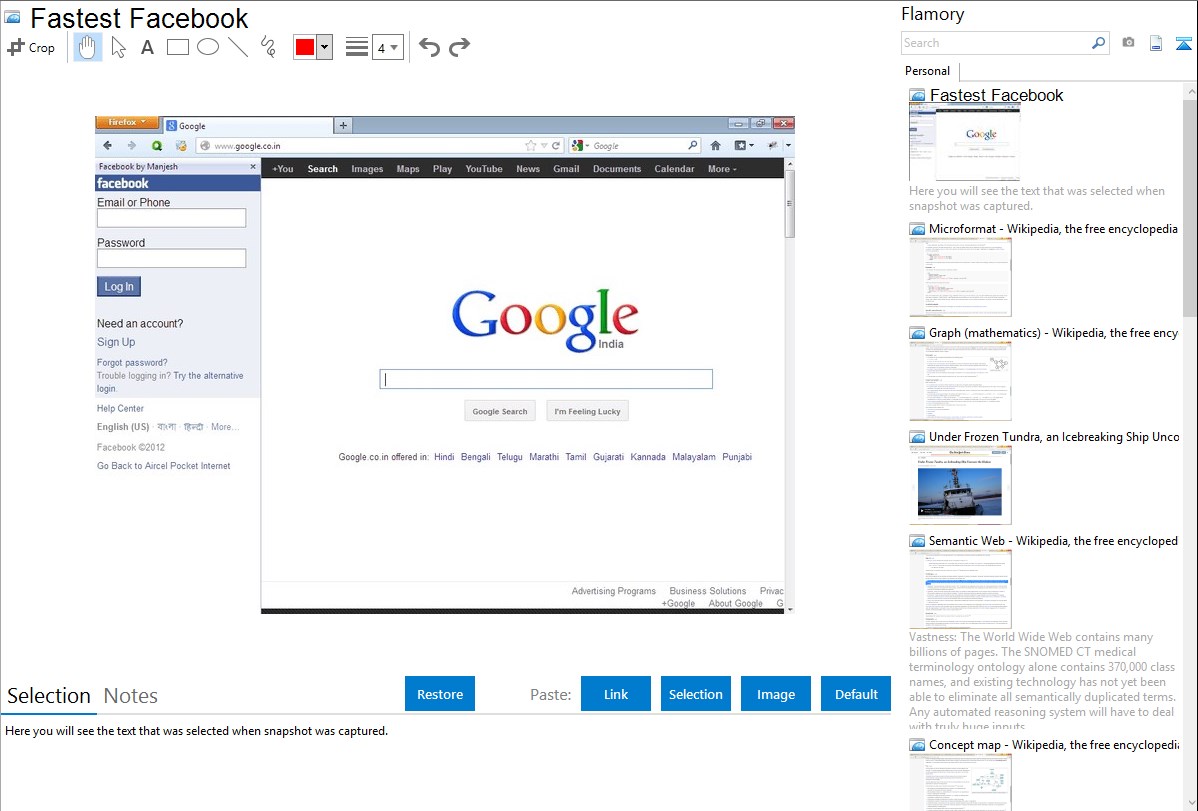Click the 'Under Frozen Tundra' snapshot title

tap(1054, 436)
